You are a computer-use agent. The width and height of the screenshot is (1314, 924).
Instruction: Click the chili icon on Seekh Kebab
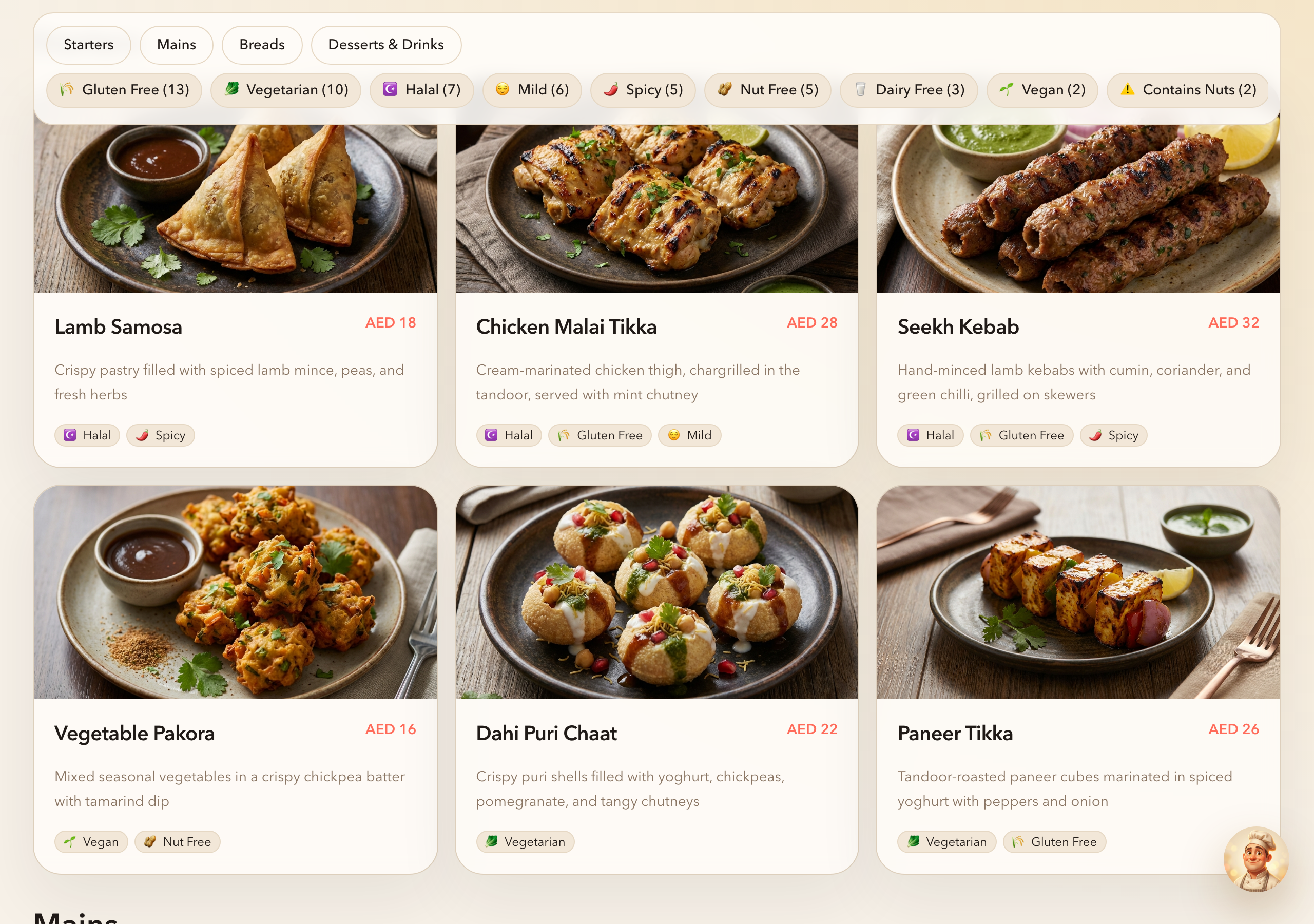[1095, 435]
